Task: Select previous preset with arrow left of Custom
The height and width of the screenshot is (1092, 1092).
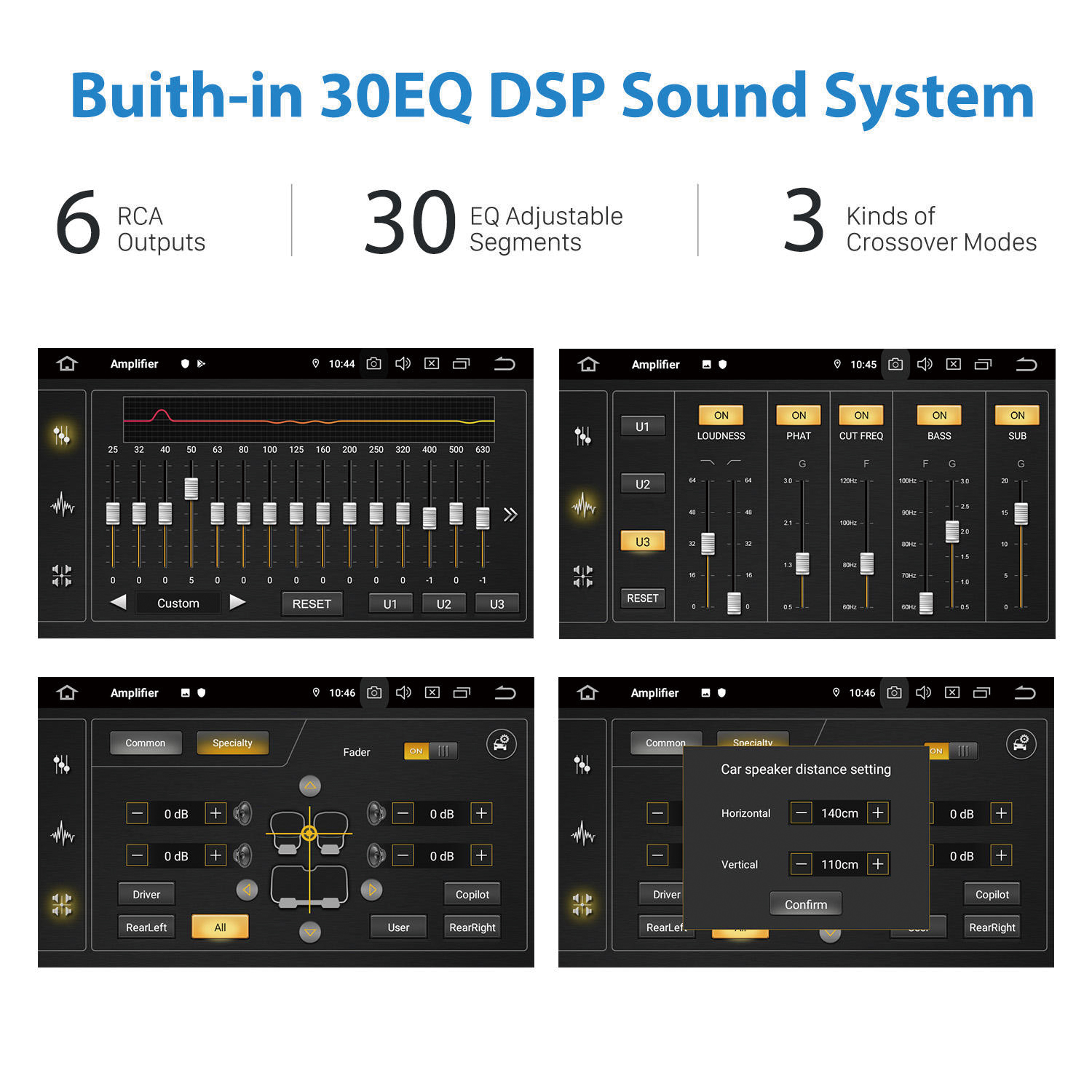Action: click(118, 602)
